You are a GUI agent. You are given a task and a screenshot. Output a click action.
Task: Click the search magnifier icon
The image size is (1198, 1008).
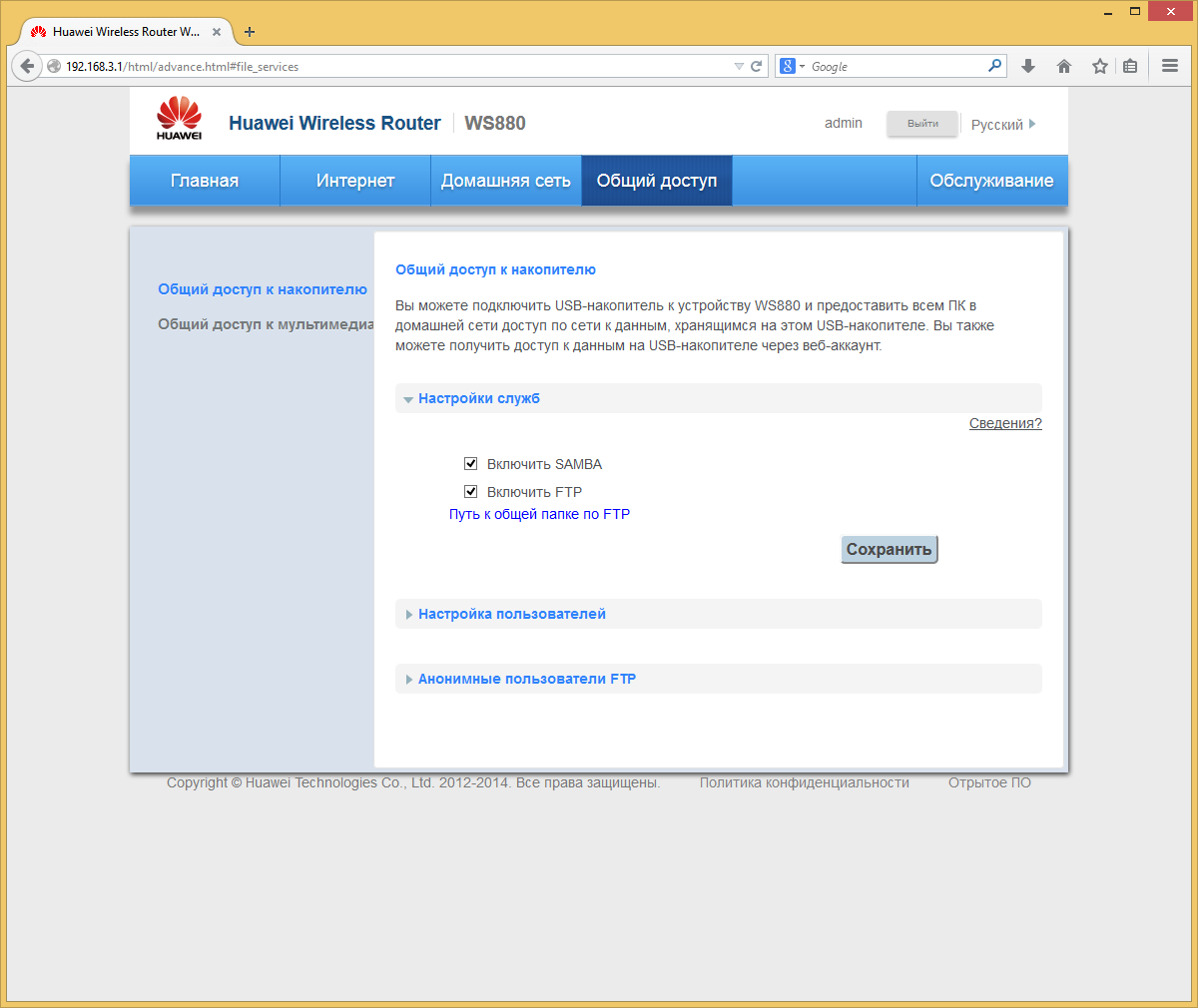[994, 66]
